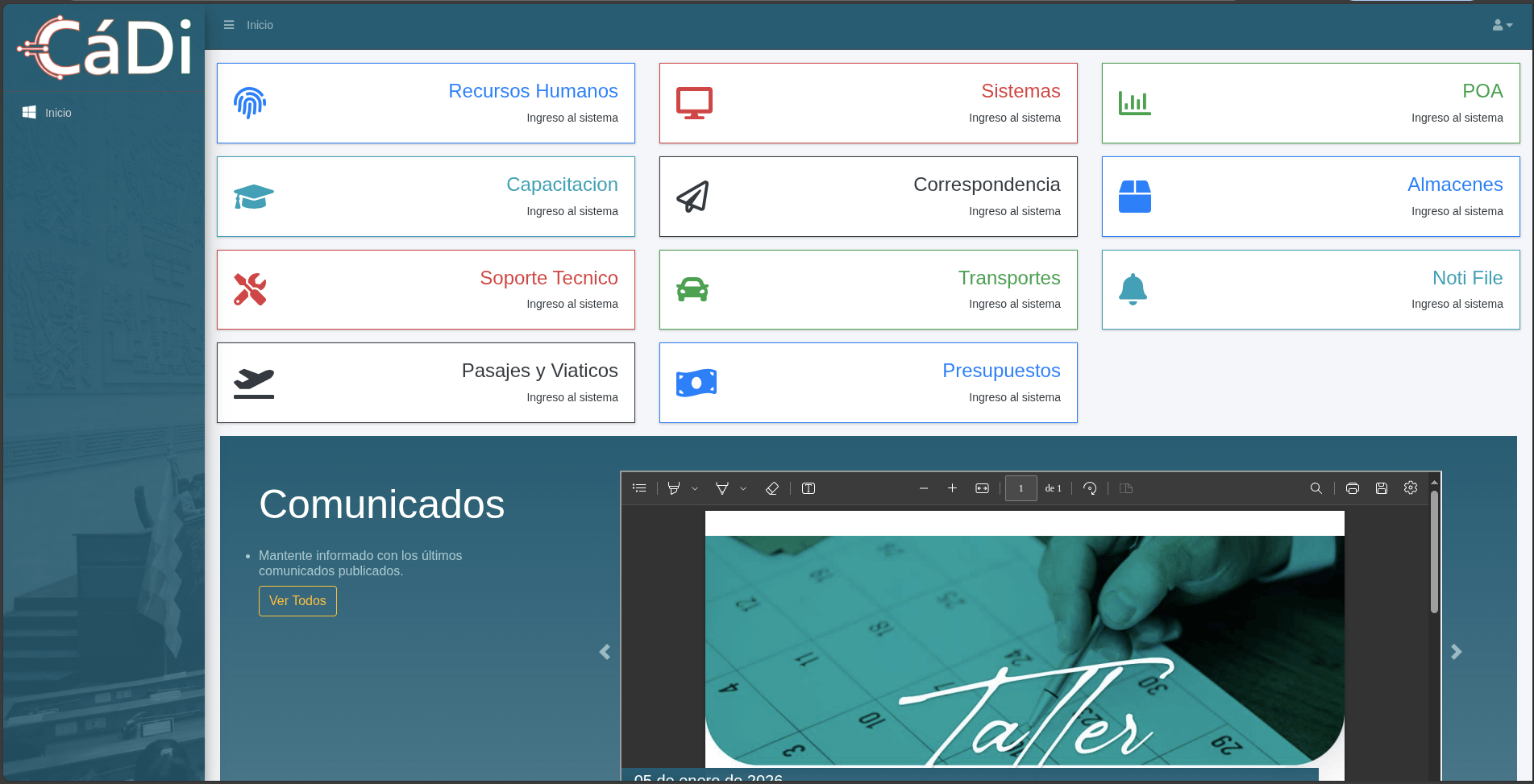The height and width of the screenshot is (784, 1534).
Task: Open the user account dropdown
Action: [x=1503, y=25]
